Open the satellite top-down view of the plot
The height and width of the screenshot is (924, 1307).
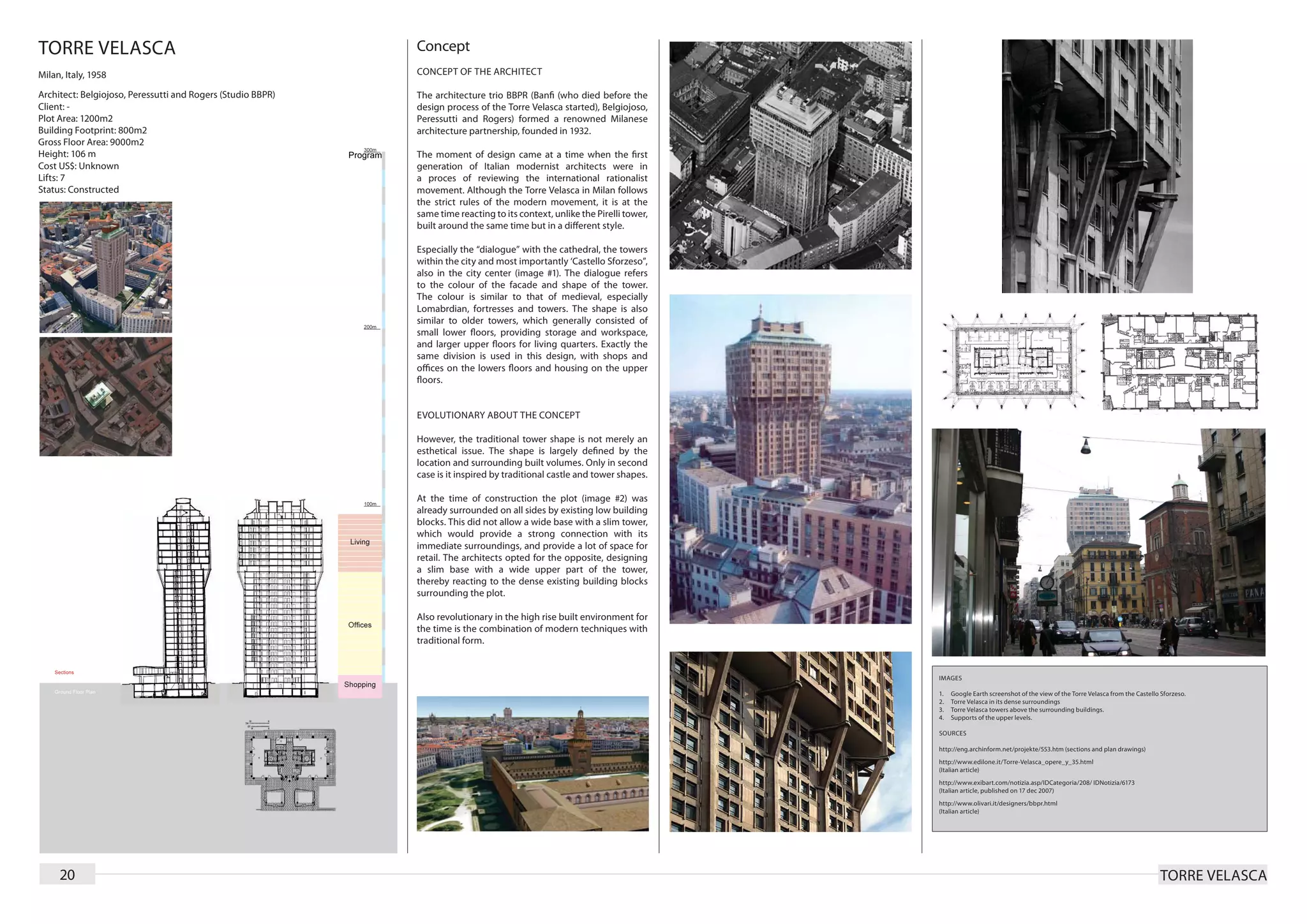click(106, 397)
